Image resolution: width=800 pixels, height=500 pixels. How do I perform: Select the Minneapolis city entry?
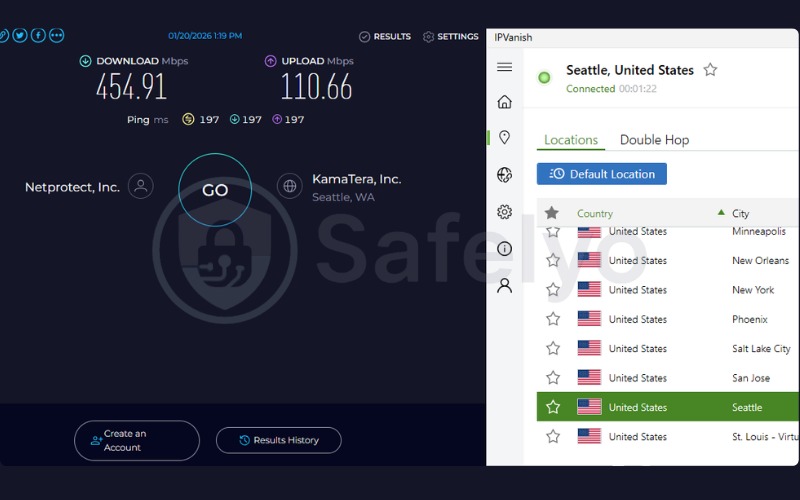[759, 232]
